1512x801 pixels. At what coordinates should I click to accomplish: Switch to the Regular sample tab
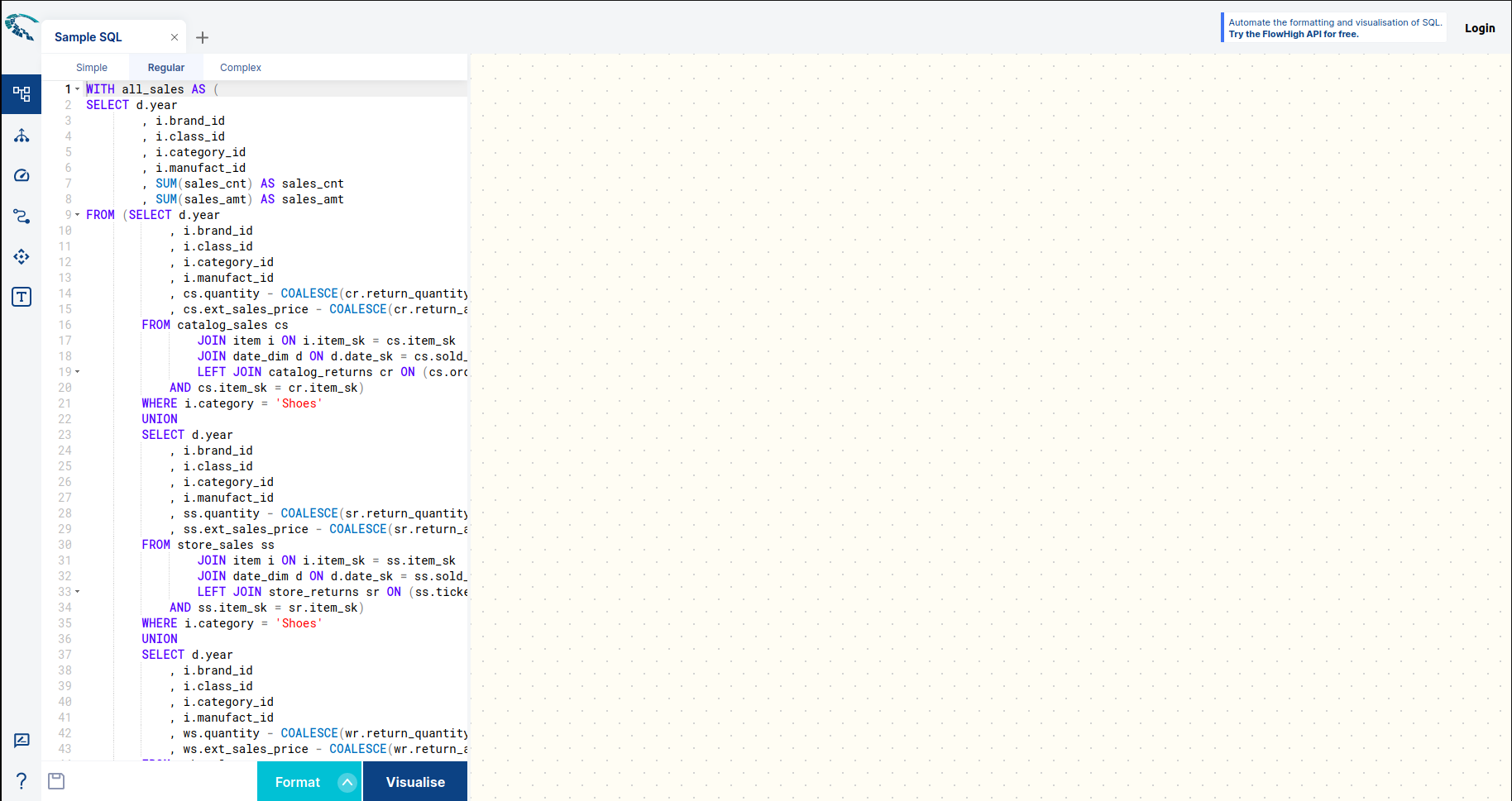[166, 68]
